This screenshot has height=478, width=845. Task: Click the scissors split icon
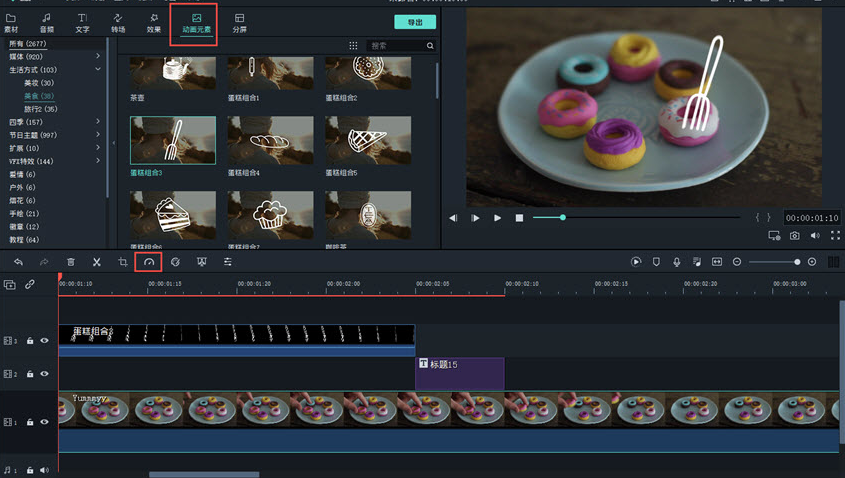[x=97, y=262]
